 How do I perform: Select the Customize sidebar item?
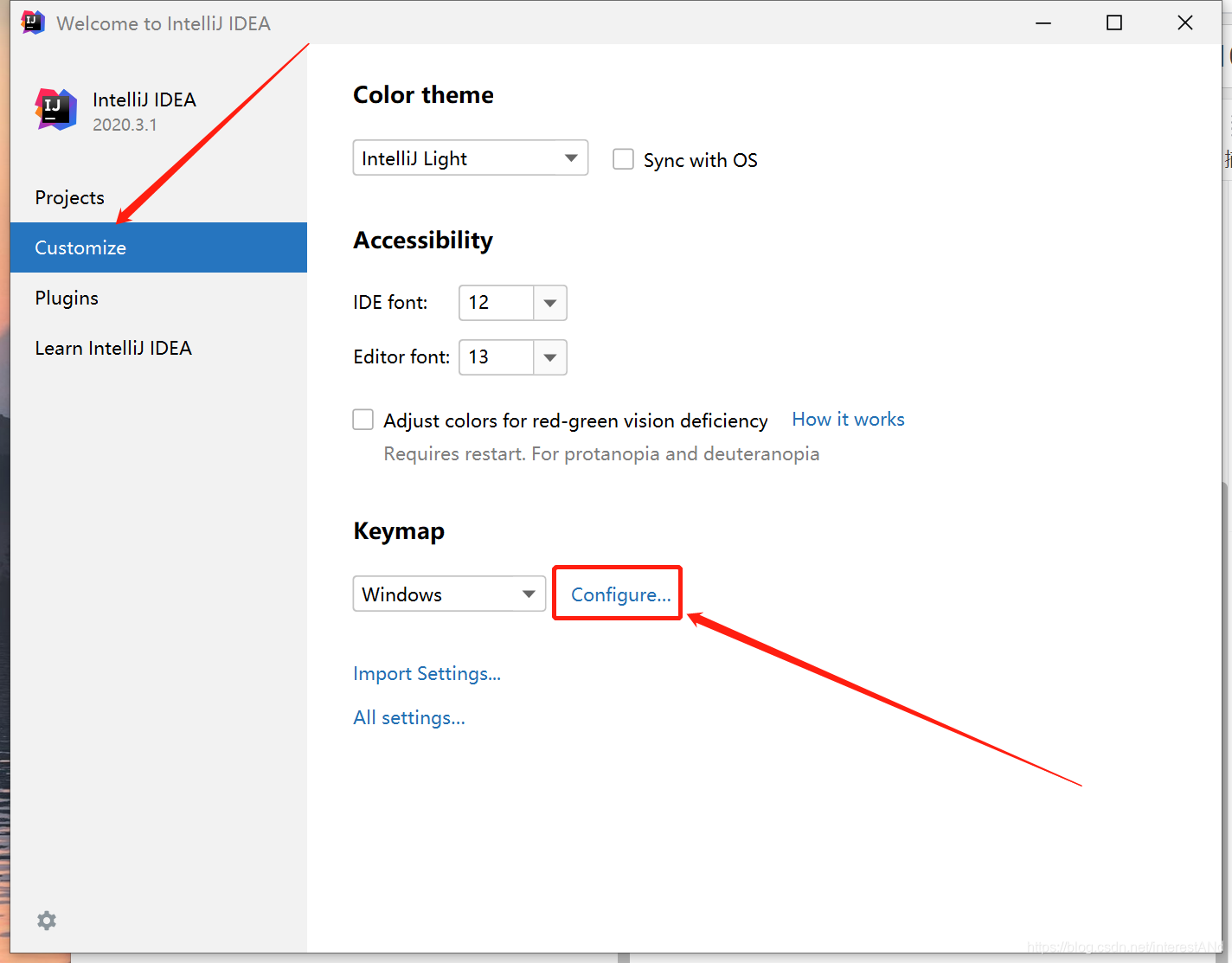(158, 247)
